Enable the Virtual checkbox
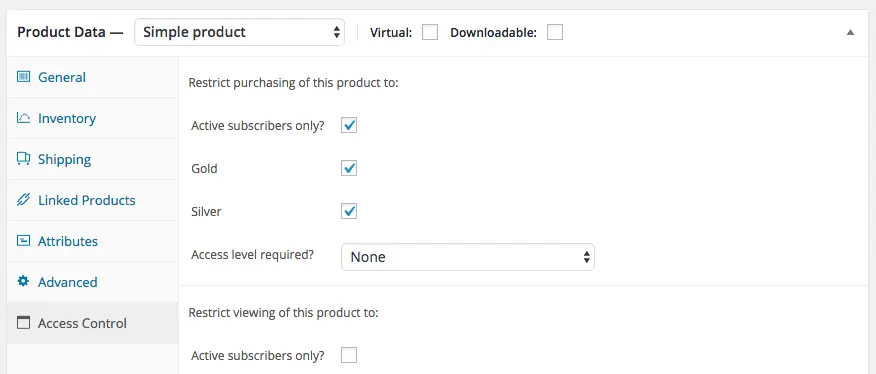 coord(430,32)
